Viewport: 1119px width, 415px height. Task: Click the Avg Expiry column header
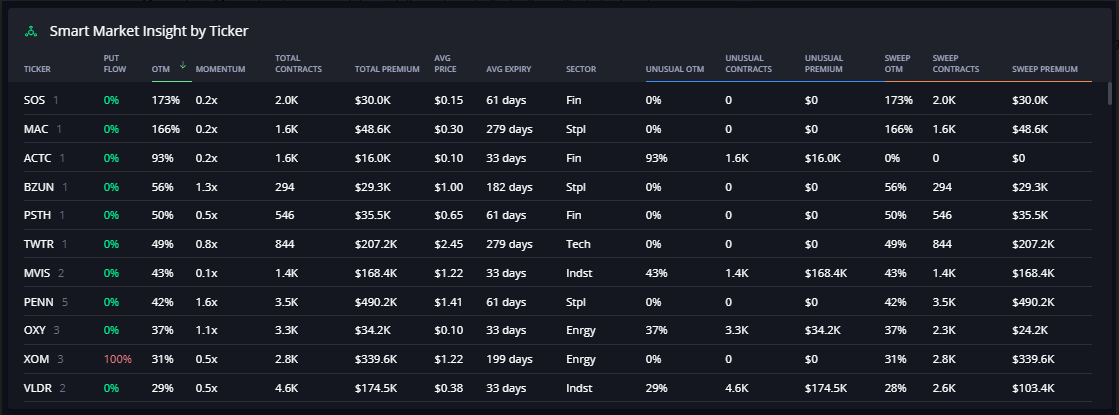point(508,69)
